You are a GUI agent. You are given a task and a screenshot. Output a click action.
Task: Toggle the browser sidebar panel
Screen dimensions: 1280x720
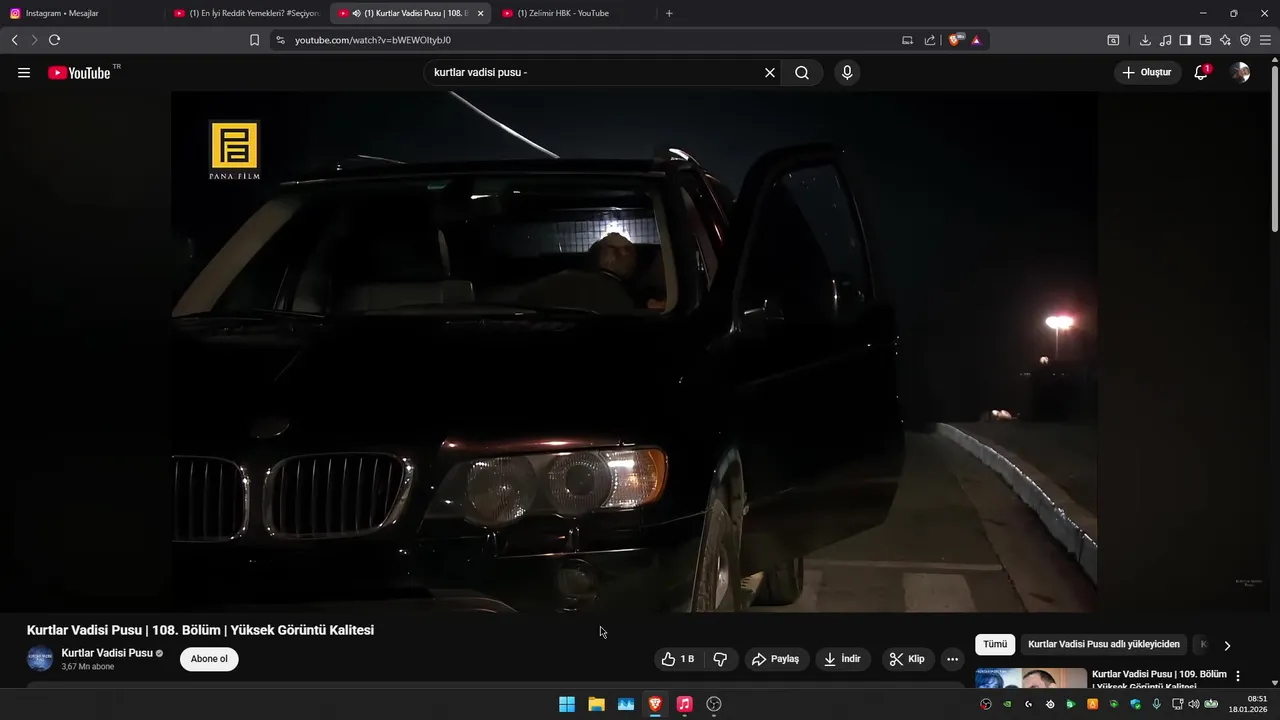click(1185, 40)
